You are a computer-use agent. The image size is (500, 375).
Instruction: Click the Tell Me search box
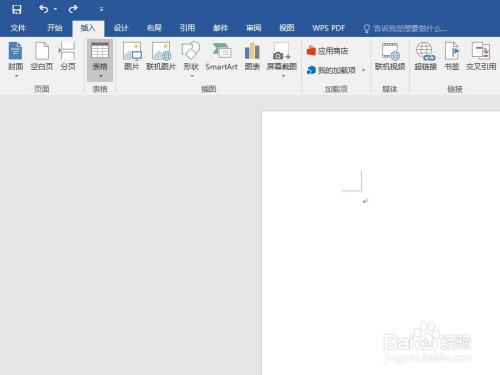click(405, 29)
